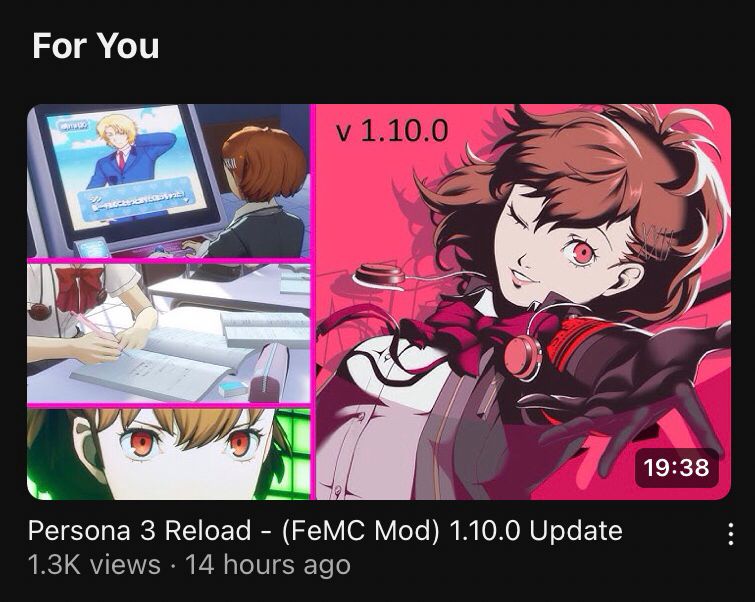Open the three-dot video options menu
Viewport: 755px width, 602px height.
coord(731,534)
